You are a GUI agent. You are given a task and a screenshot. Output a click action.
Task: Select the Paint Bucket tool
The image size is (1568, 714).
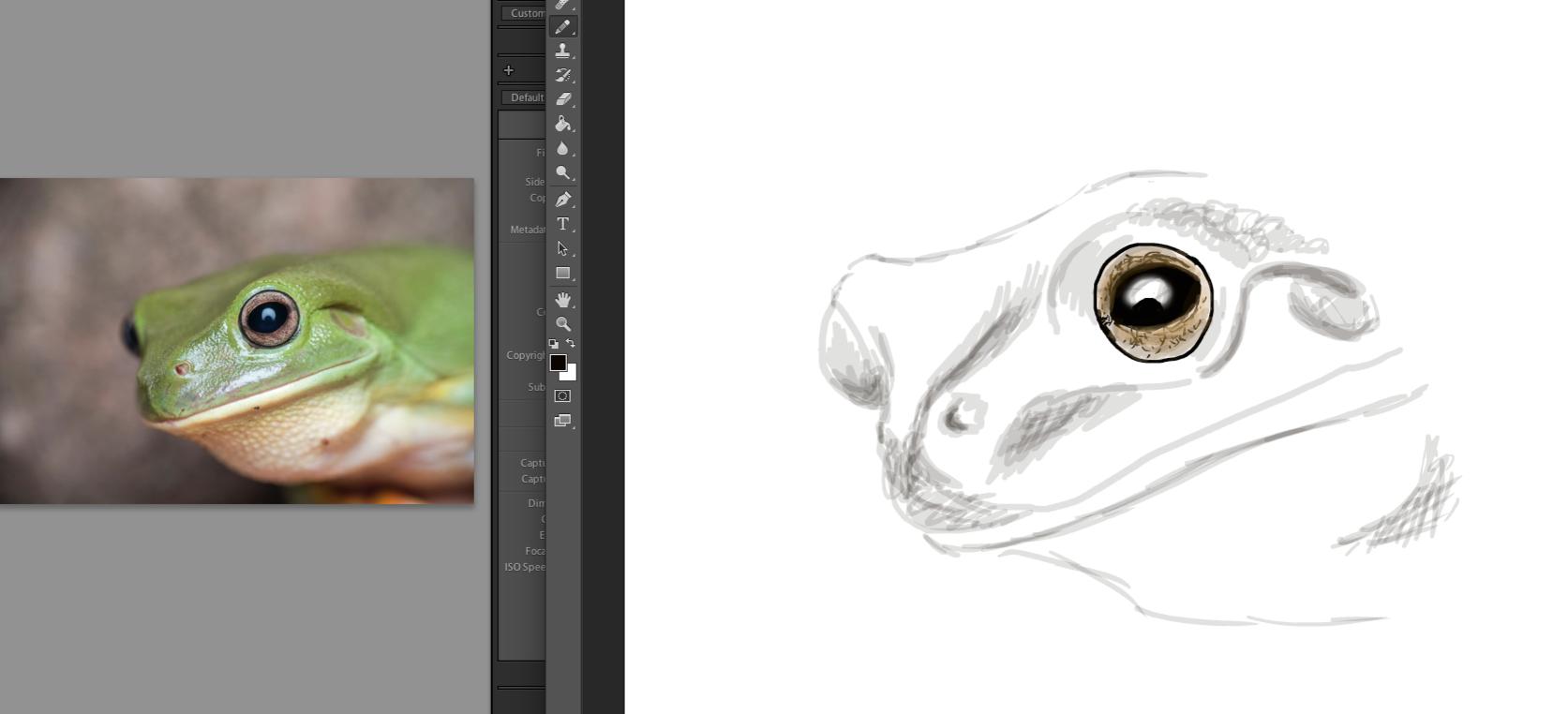562,124
